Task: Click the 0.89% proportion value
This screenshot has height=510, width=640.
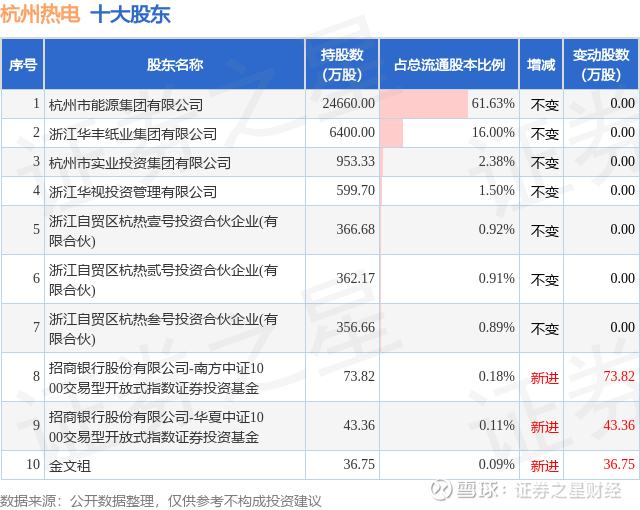Action: click(x=496, y=327)
